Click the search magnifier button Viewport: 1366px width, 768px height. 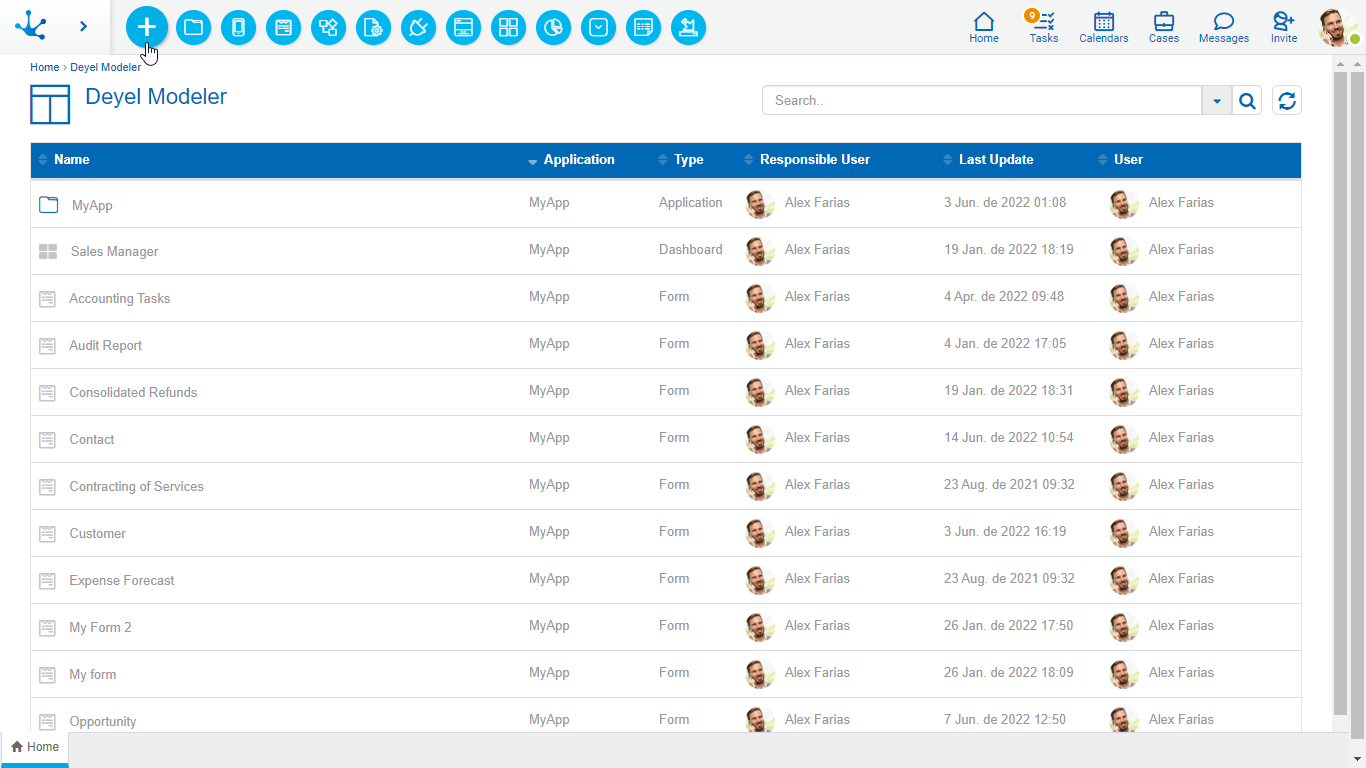coord(1247,100)
